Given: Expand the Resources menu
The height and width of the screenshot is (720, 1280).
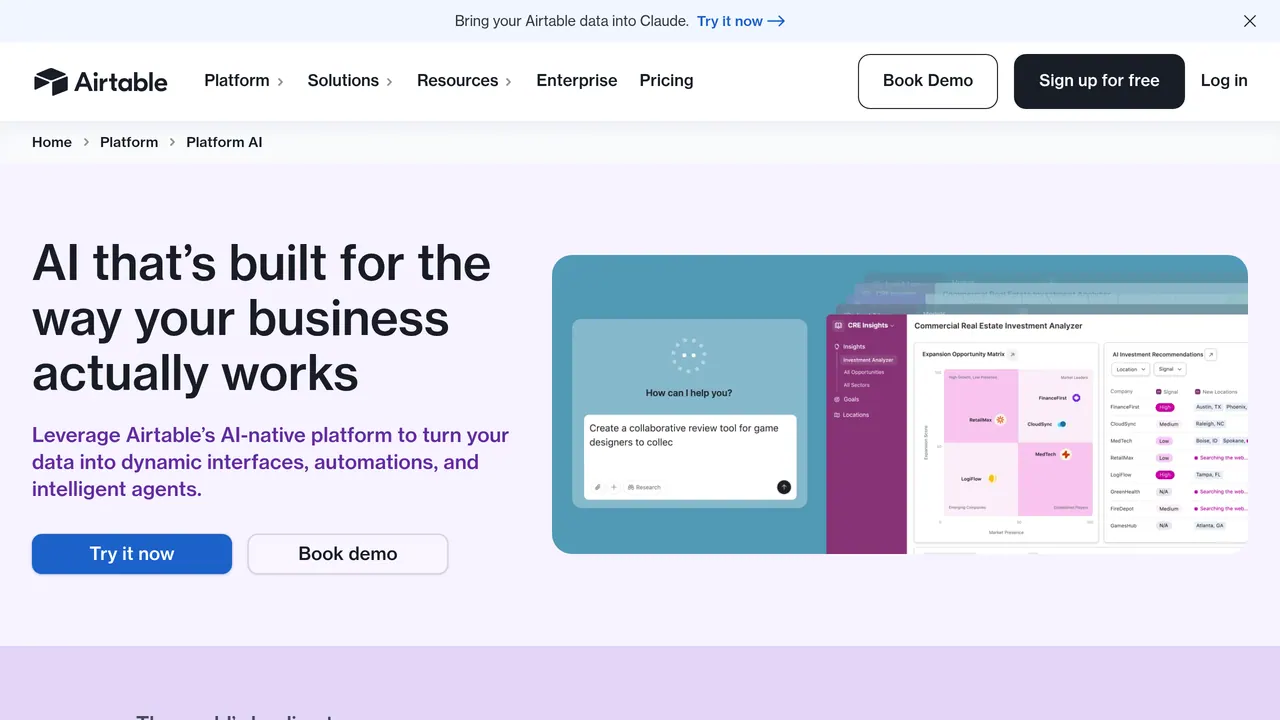Looking at the screenshot, I should (464, 81).
